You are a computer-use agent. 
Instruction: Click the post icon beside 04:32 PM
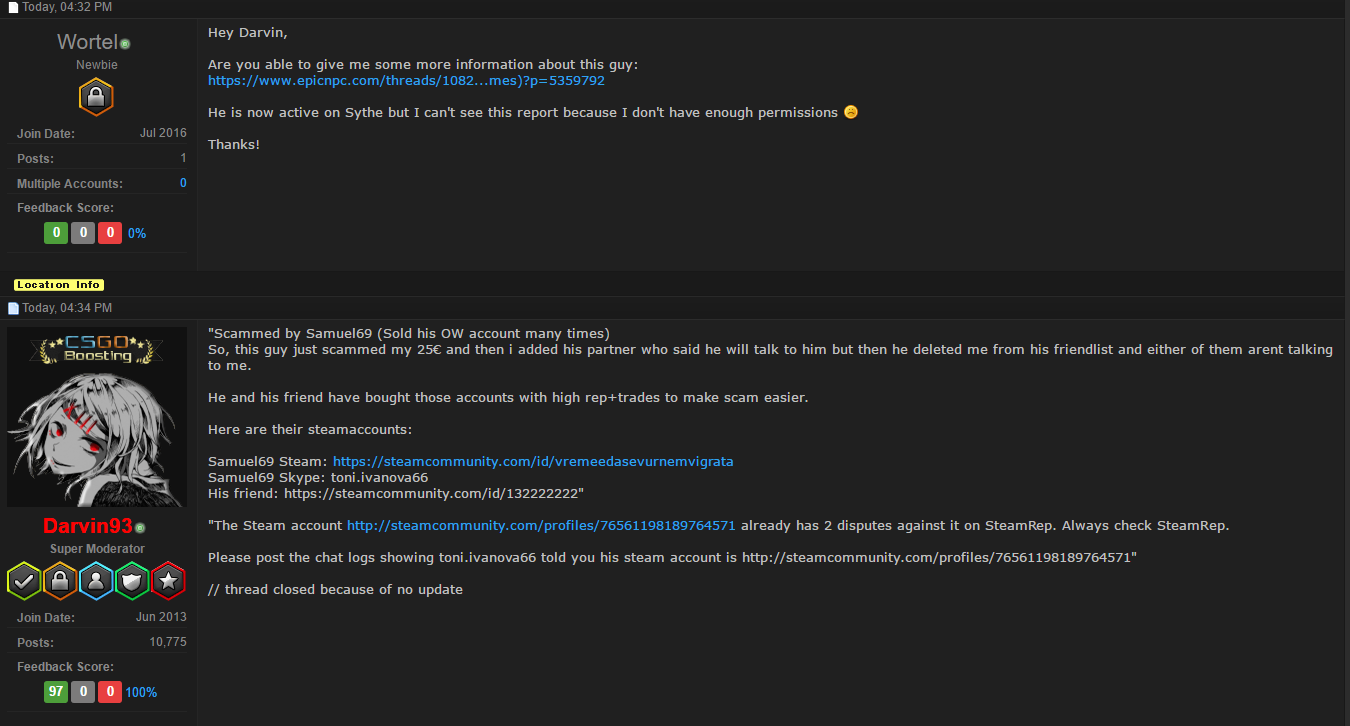(x=14, y=8)
